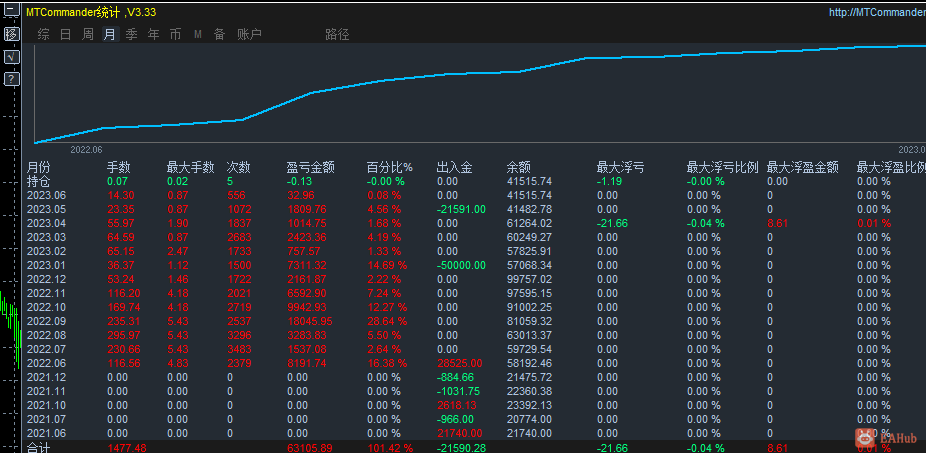926x453 pixels.
Task: Click the 3483 trade count cell
Action: click(x=239, y=350)
